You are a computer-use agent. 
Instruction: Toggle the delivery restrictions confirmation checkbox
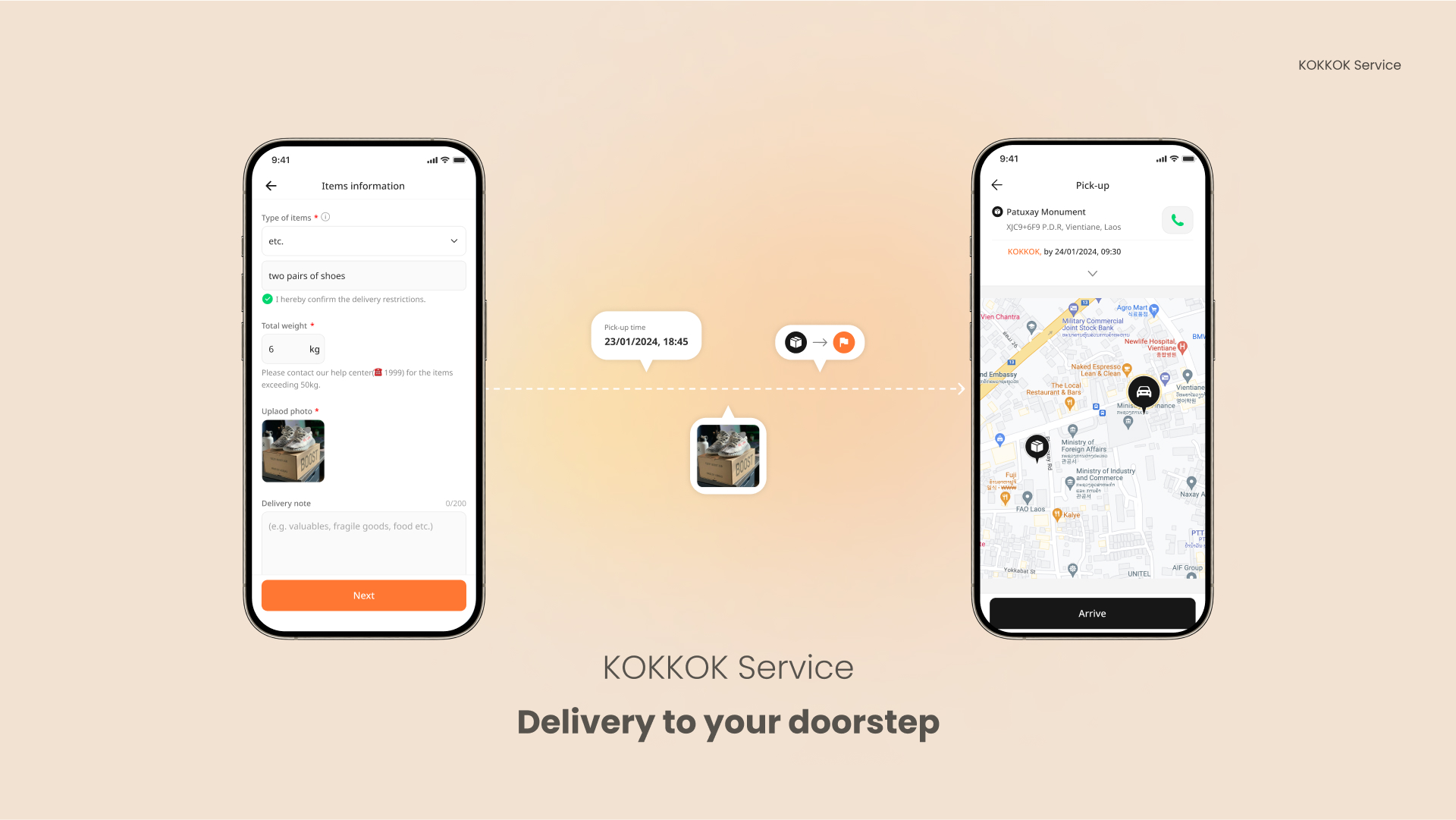pos(266,299)
